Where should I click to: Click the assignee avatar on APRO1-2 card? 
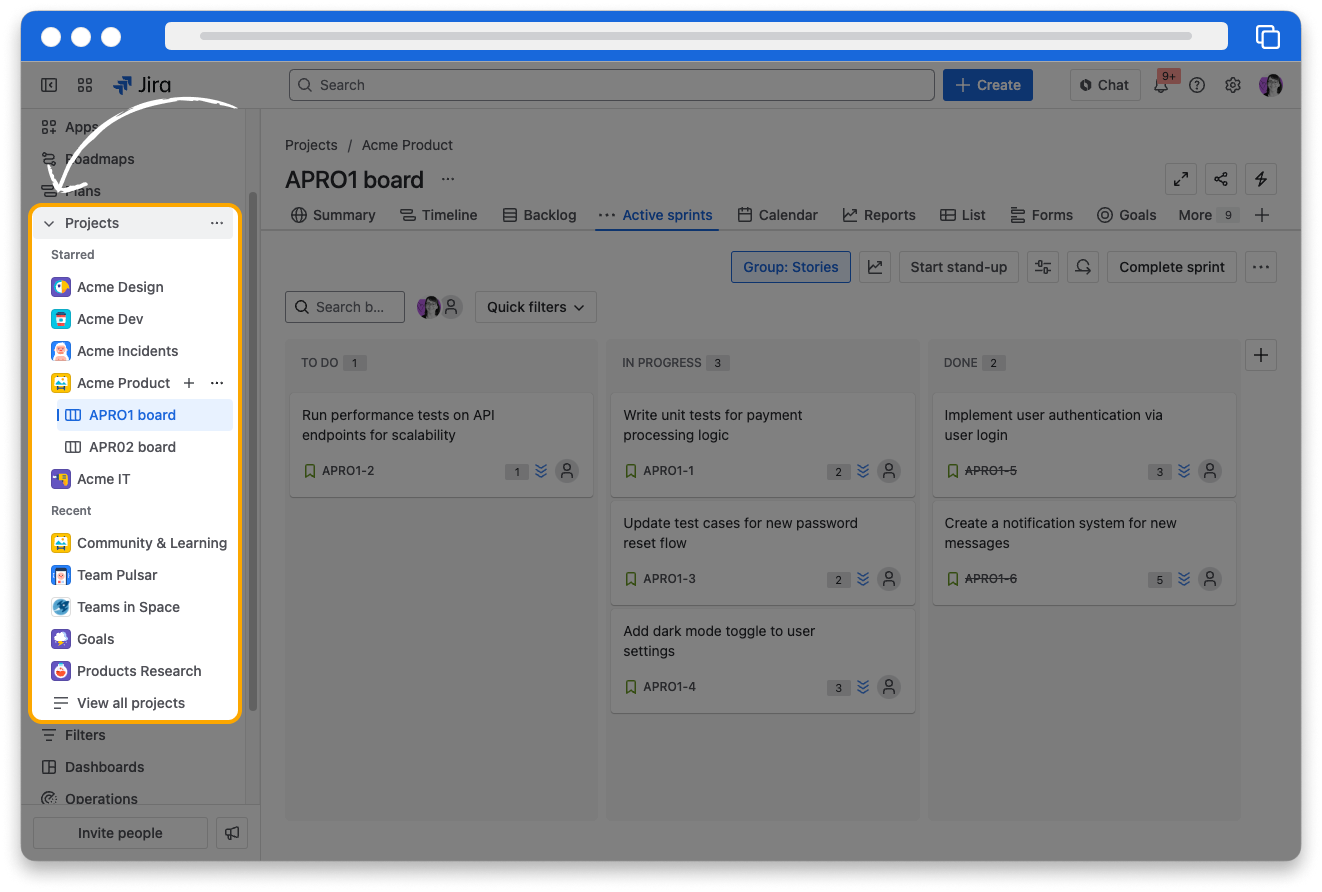(567, 471)
